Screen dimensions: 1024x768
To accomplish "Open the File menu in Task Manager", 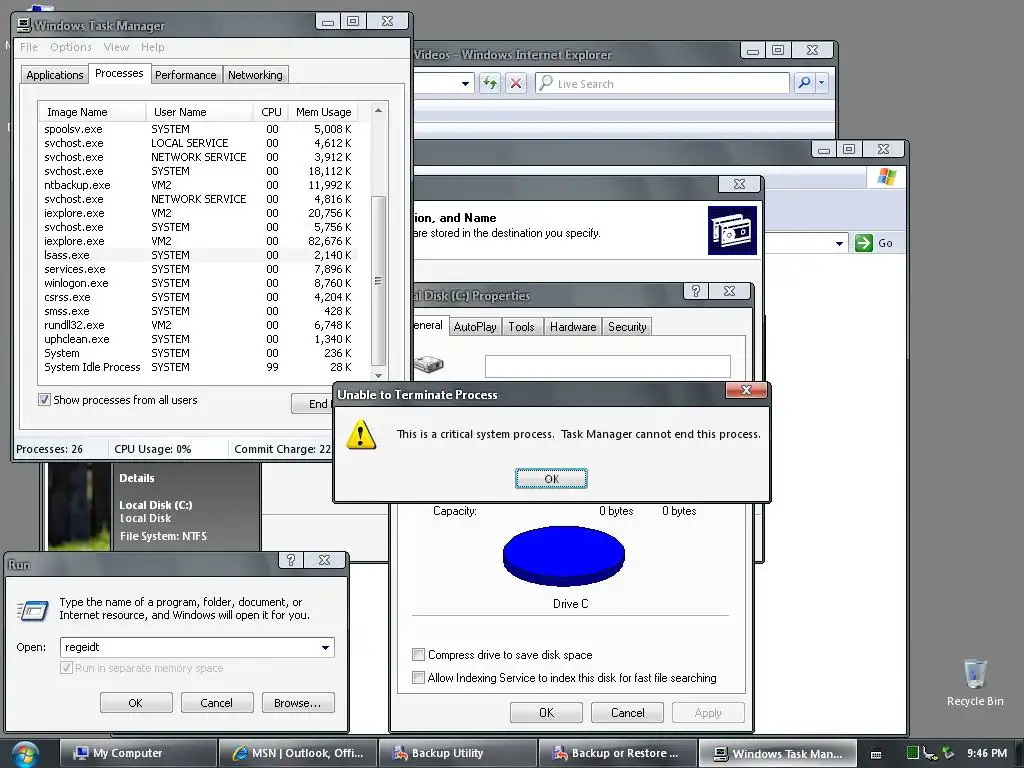I will coord(29,47).
